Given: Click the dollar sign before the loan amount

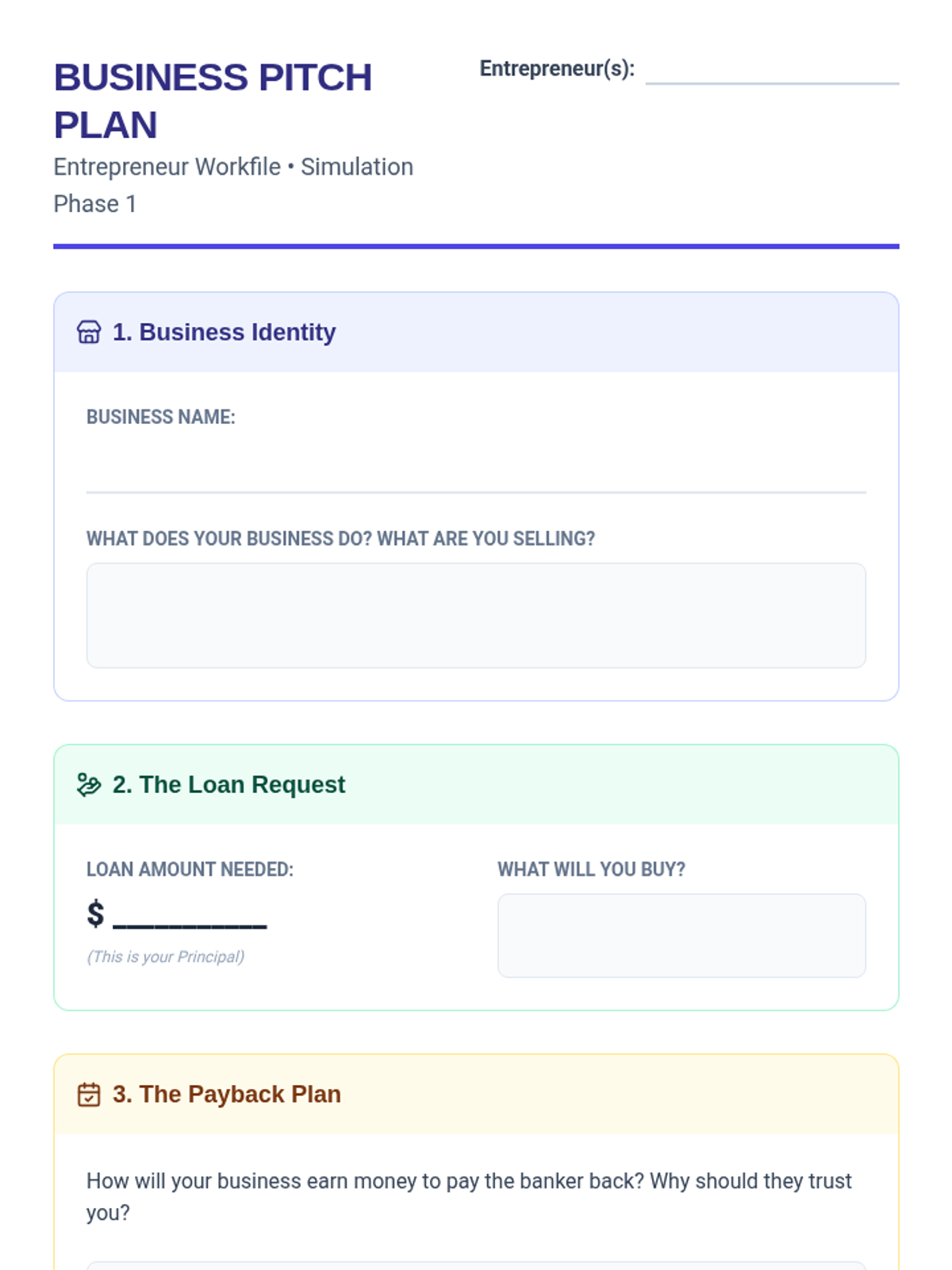Looking at the screenshot, I should (x=95, y=914).
